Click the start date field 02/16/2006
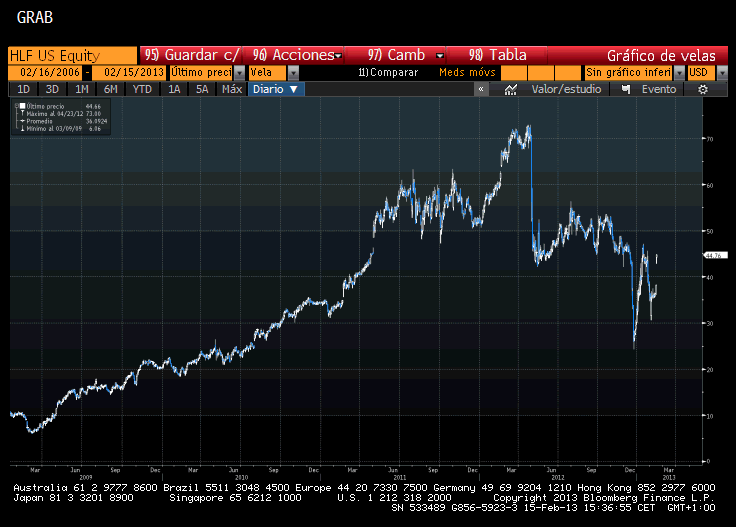The height and width of the screenshot is (527, 736). (45, 73)
